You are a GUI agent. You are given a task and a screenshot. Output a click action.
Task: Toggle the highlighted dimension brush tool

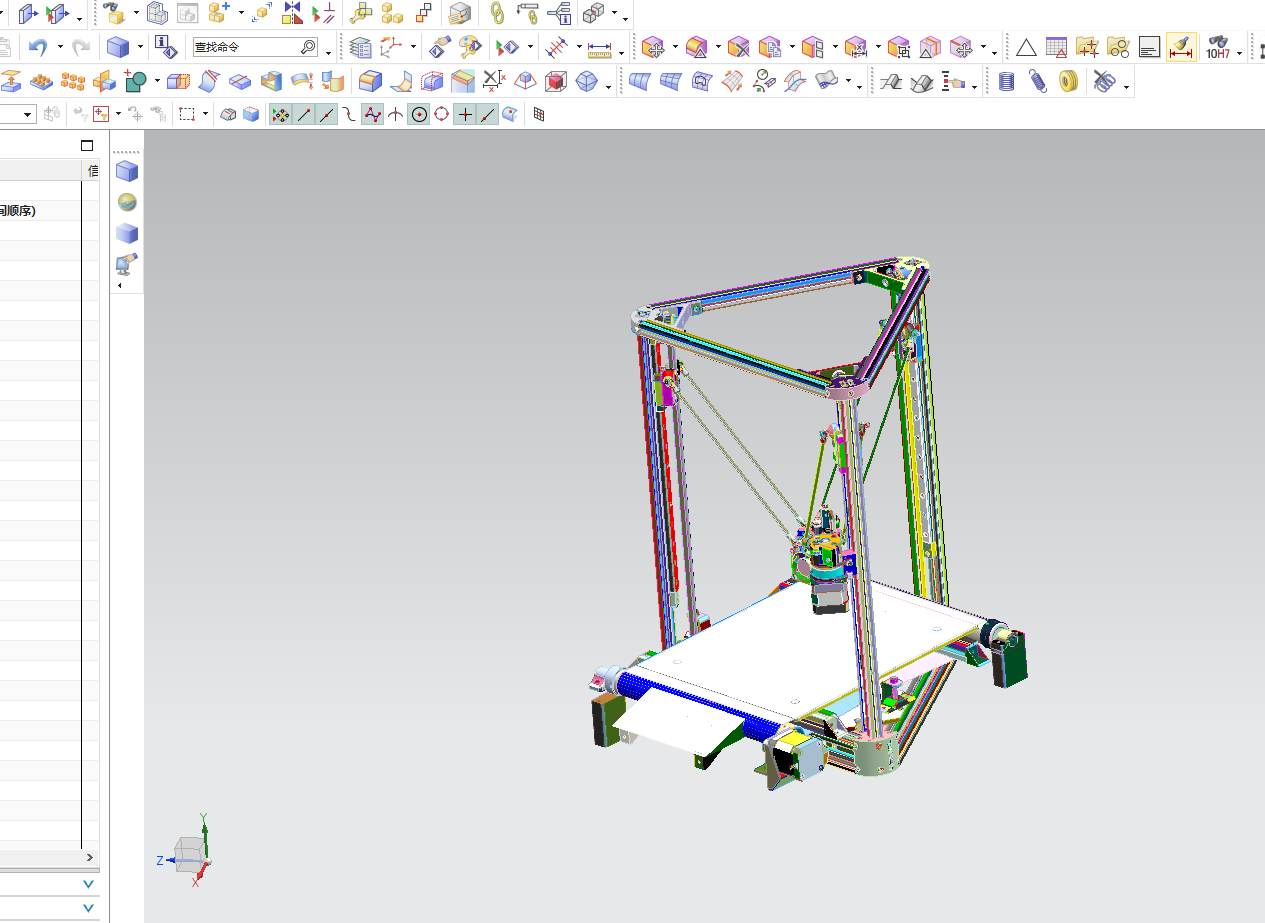click(x=1182, y=46)
